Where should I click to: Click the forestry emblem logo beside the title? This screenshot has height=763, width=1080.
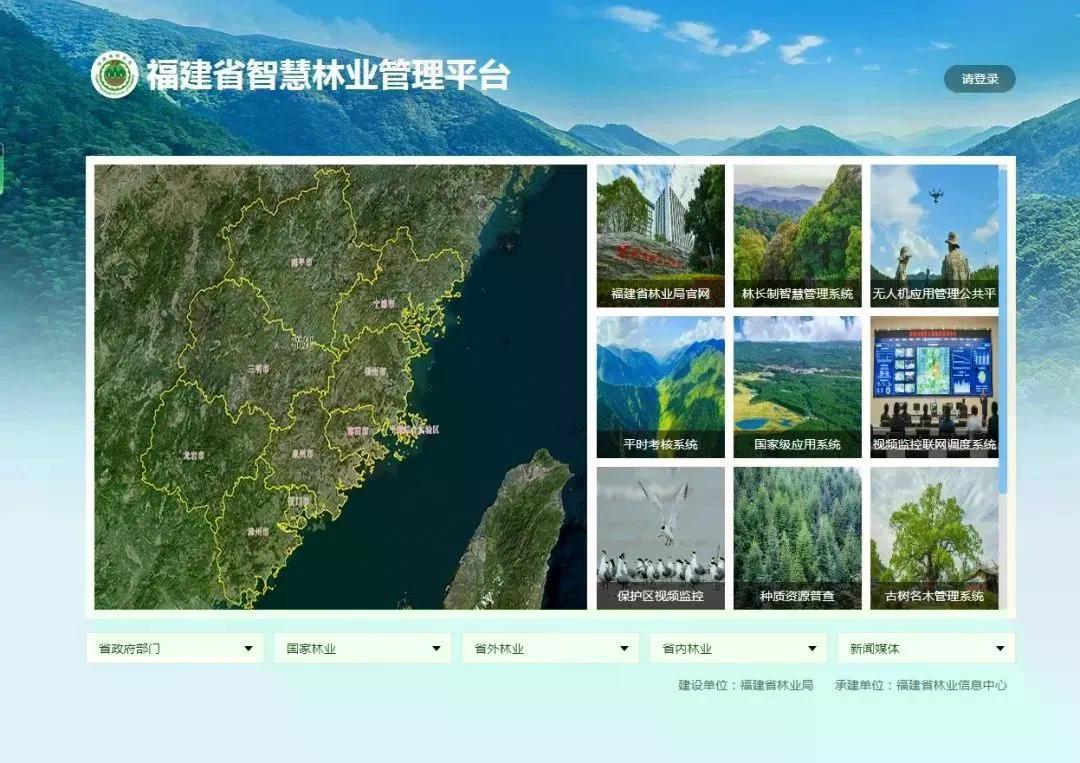pyautogui.click(x=114, y=74)
